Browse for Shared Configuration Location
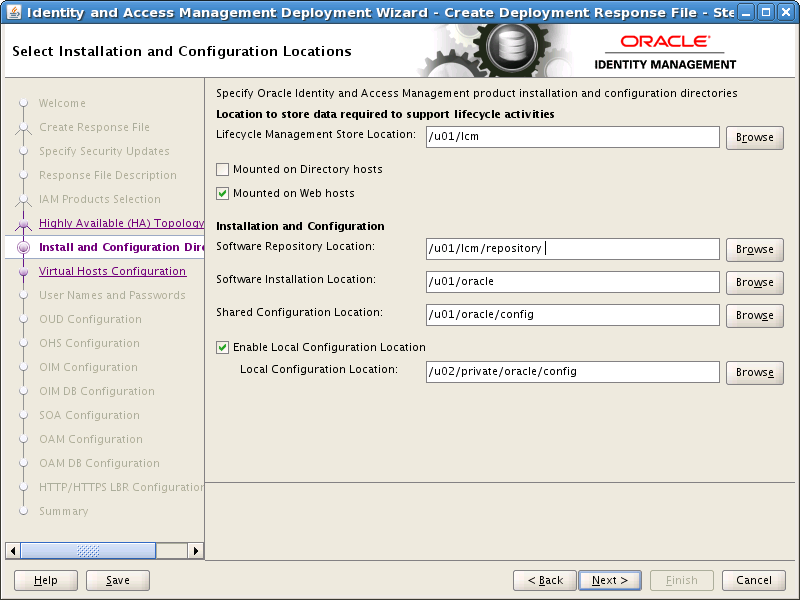This screenshot has width=802, height=602. (754, 316)
